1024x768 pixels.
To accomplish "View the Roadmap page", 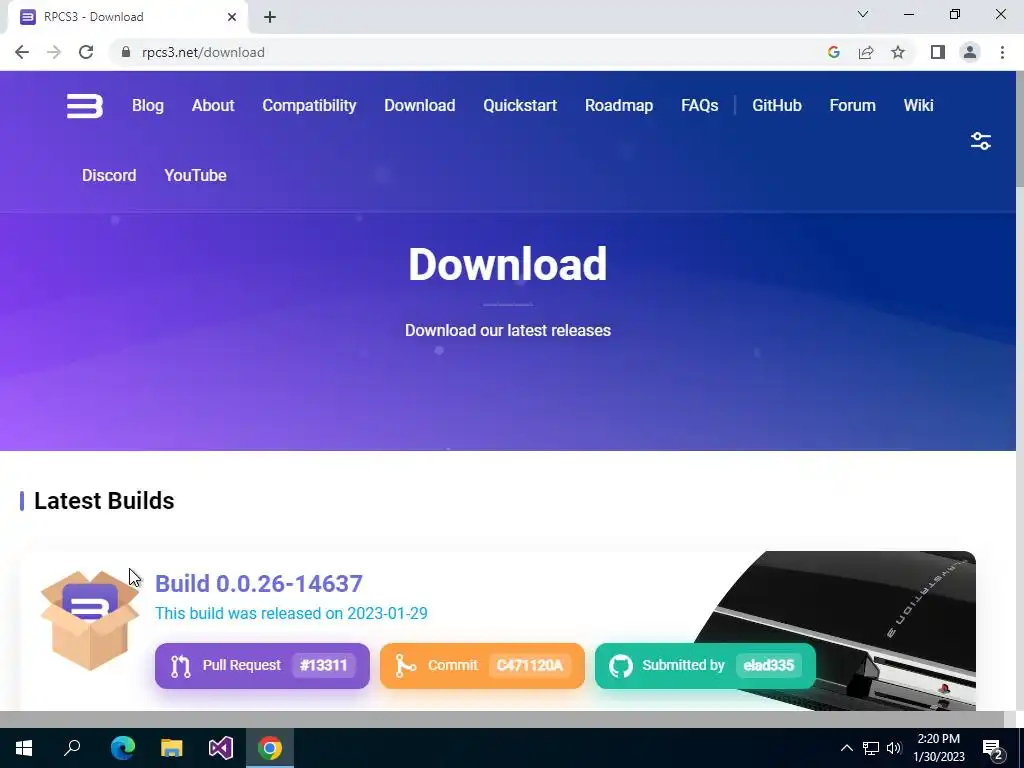I will [x=618, y=106].
